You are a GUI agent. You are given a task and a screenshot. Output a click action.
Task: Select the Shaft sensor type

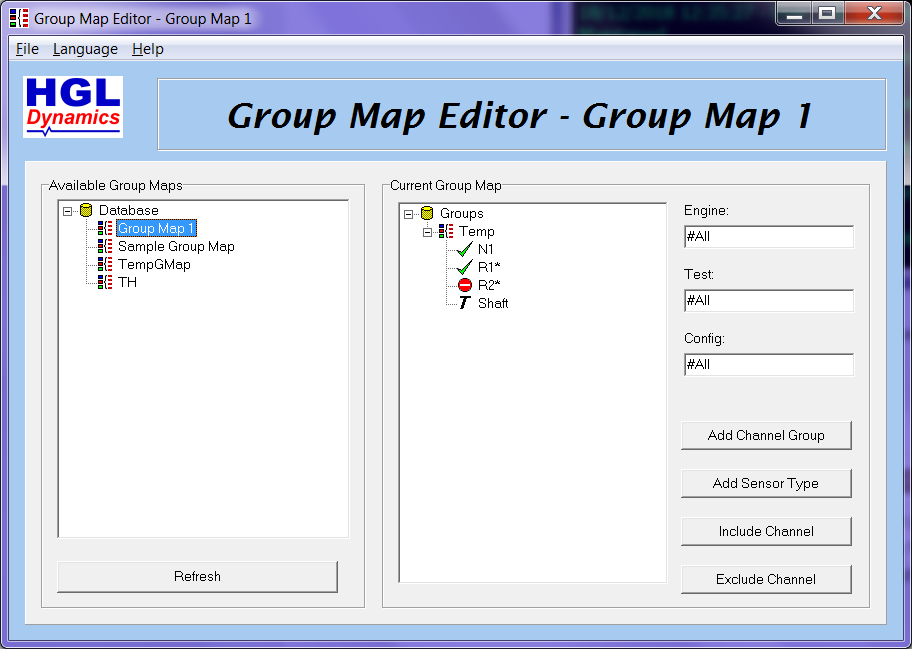pos(493,304)
